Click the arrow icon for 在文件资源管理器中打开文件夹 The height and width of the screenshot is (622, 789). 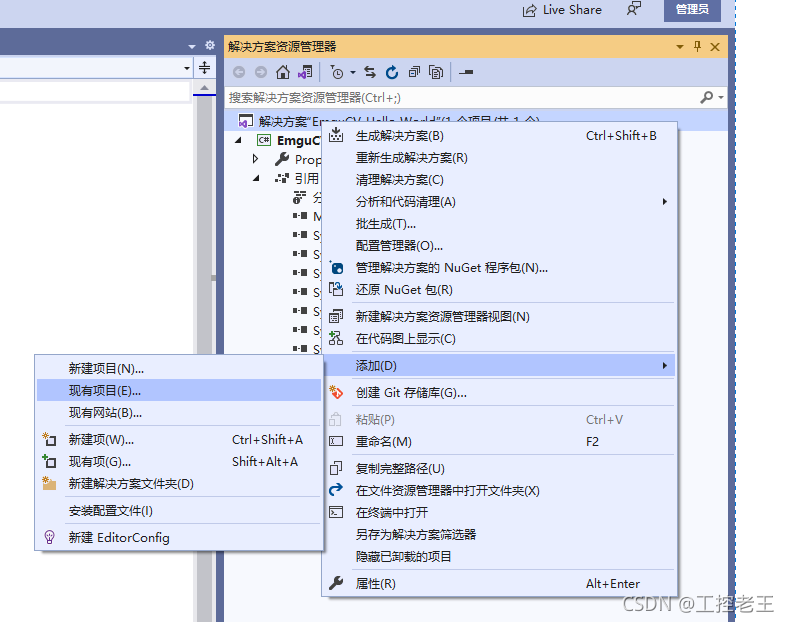[x=336, y=490]
